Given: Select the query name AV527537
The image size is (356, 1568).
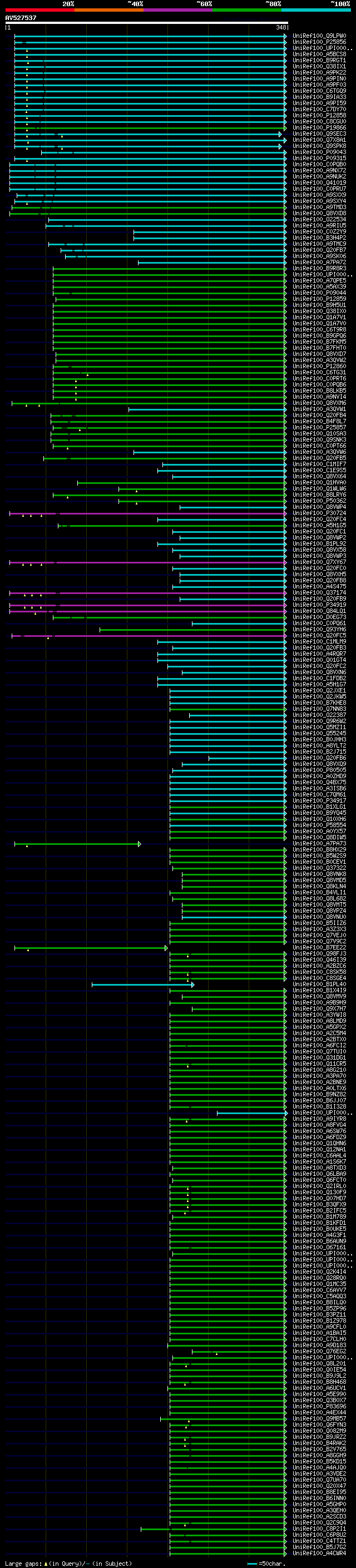Looking at the screenshot, I should point(21,18).
